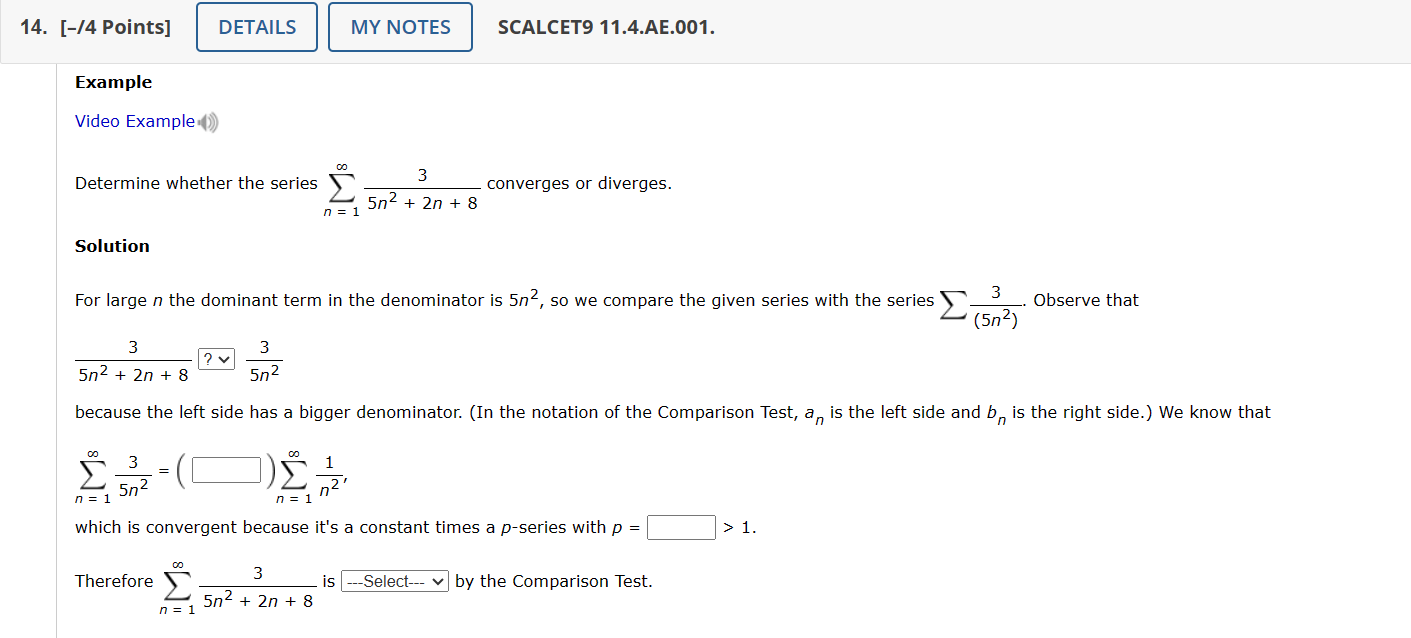Viewport: 1411px width, 638px height.
Task: Select the SCALCET9 11.4.AE.001 question code
Action: 606,27
